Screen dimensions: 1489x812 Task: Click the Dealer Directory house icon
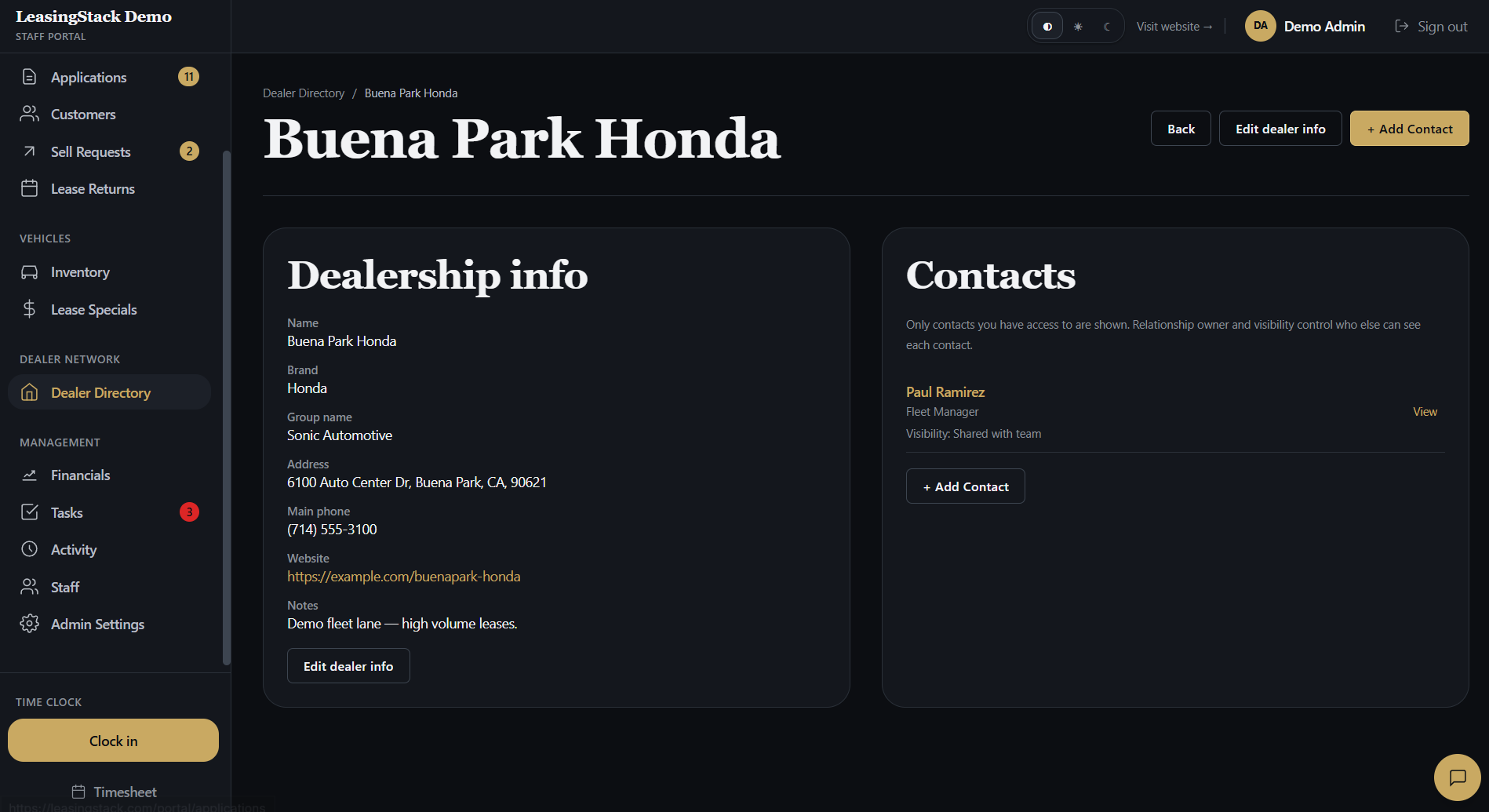pyautogui.click(x=30, y=392)
